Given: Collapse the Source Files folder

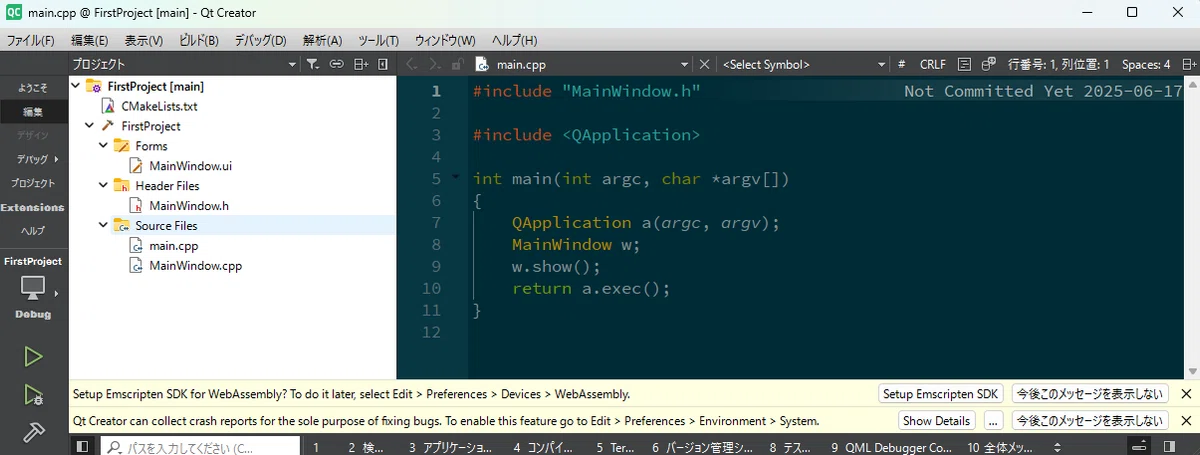Looking at the screenshot, I should coord(104,226).
